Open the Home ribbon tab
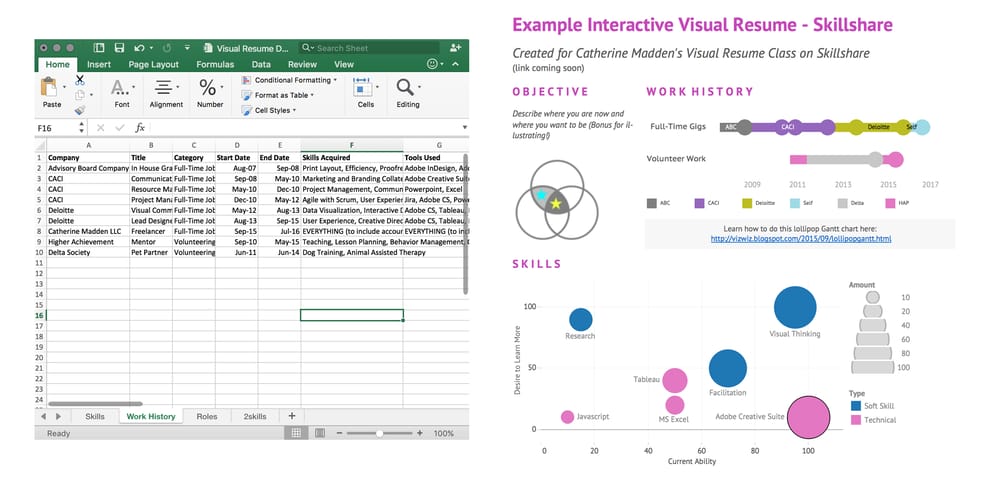This screenshot has height=489, width=1000. [57, 64]
